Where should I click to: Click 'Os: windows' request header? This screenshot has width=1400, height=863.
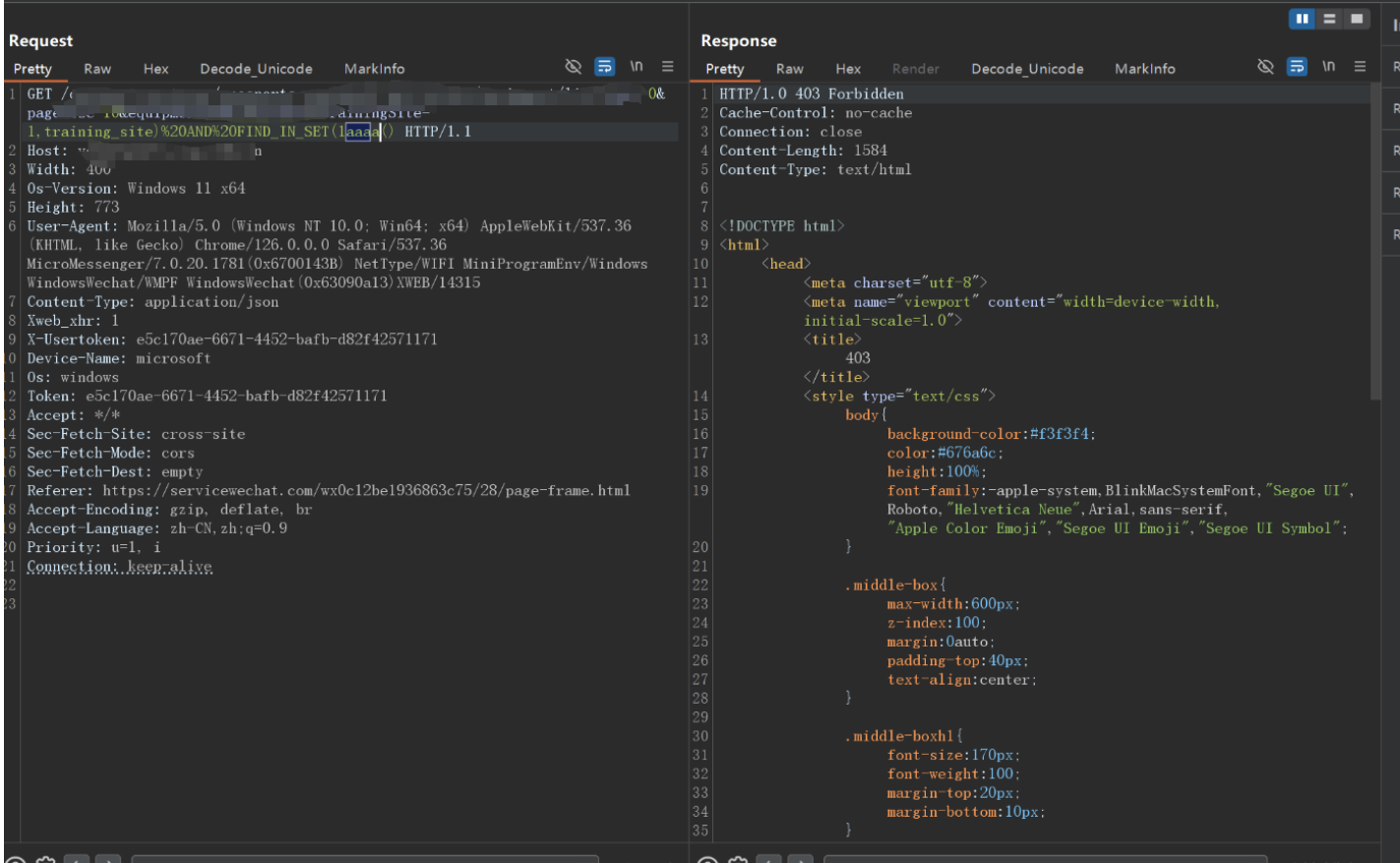click(x=73, y=377)
